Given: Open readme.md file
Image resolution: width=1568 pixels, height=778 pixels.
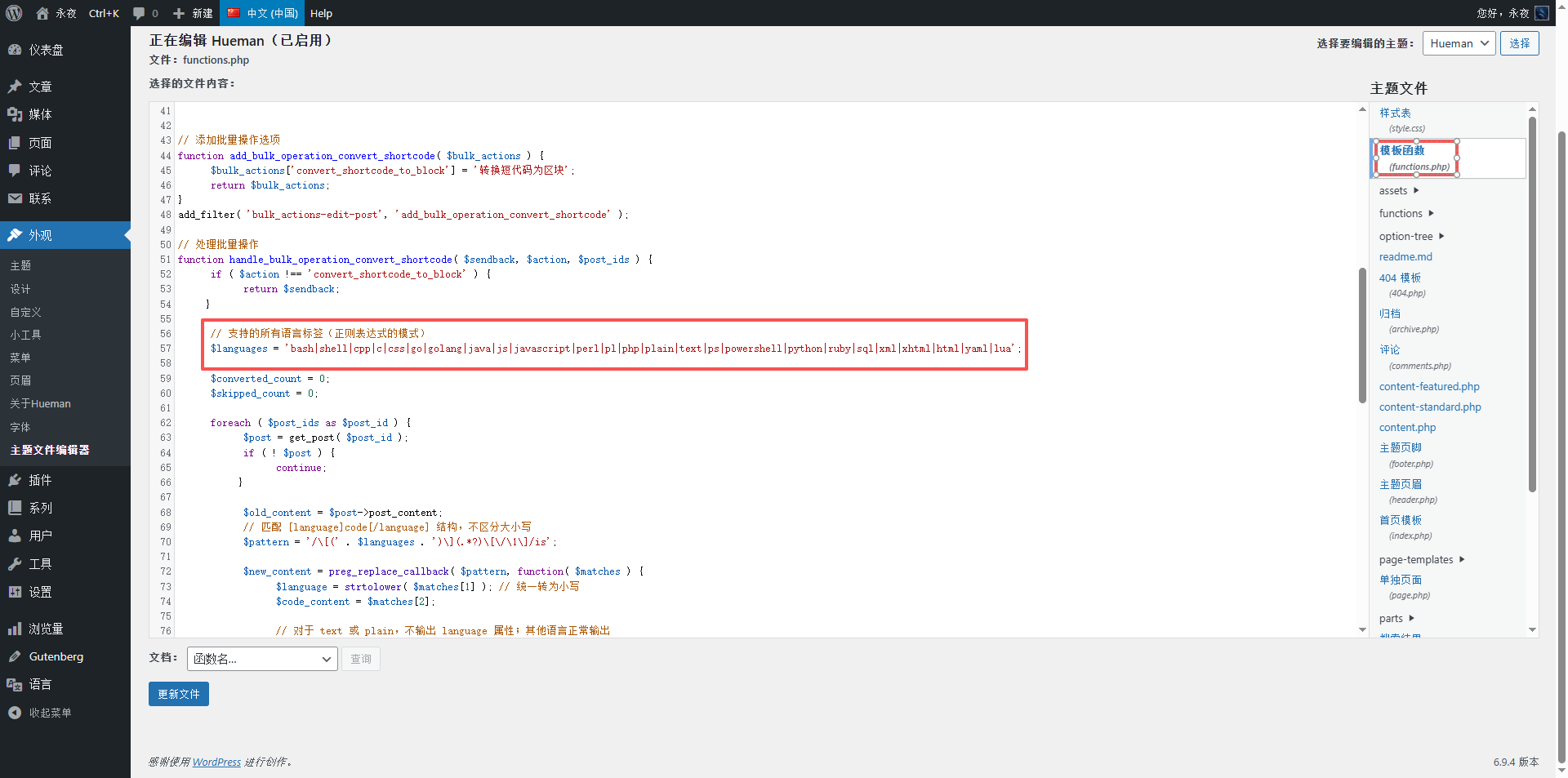Looking at the screenshot, I should [x=1405, y=256].
